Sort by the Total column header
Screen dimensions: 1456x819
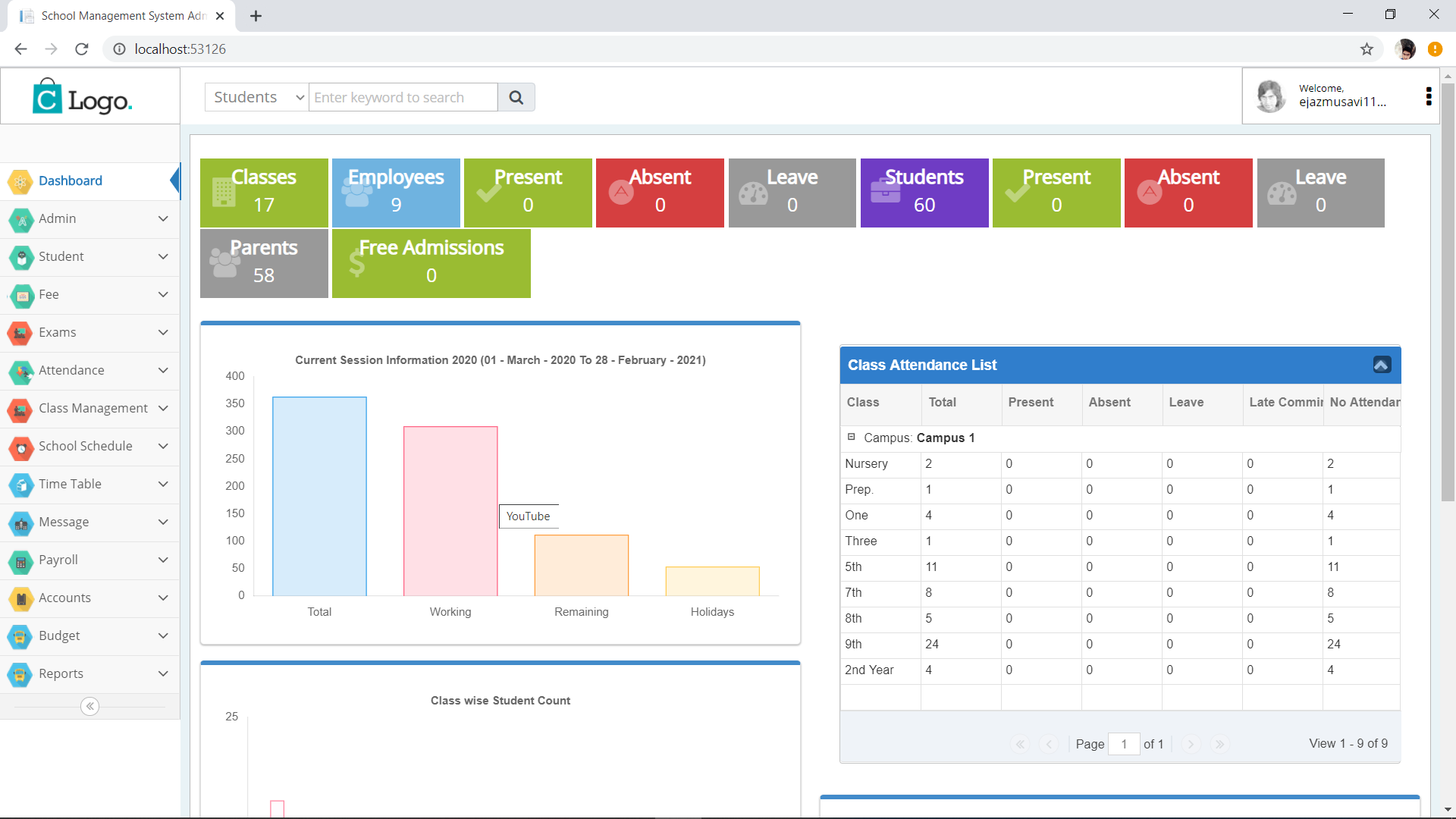943,403
